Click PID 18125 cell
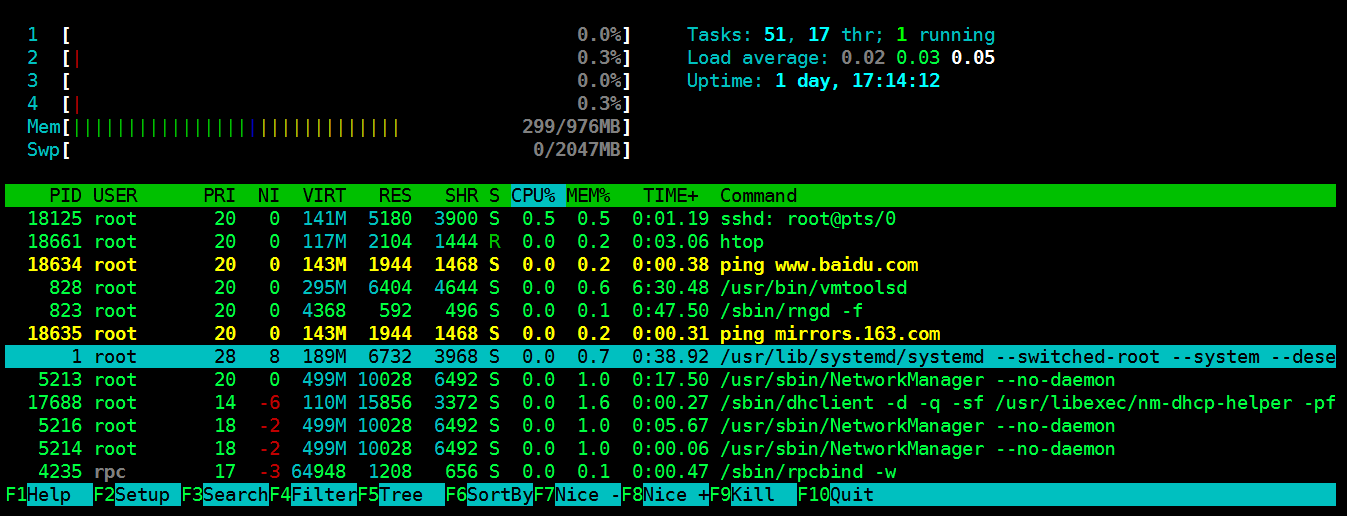Viewport: 1347px width, 516px height. [55, 219]
